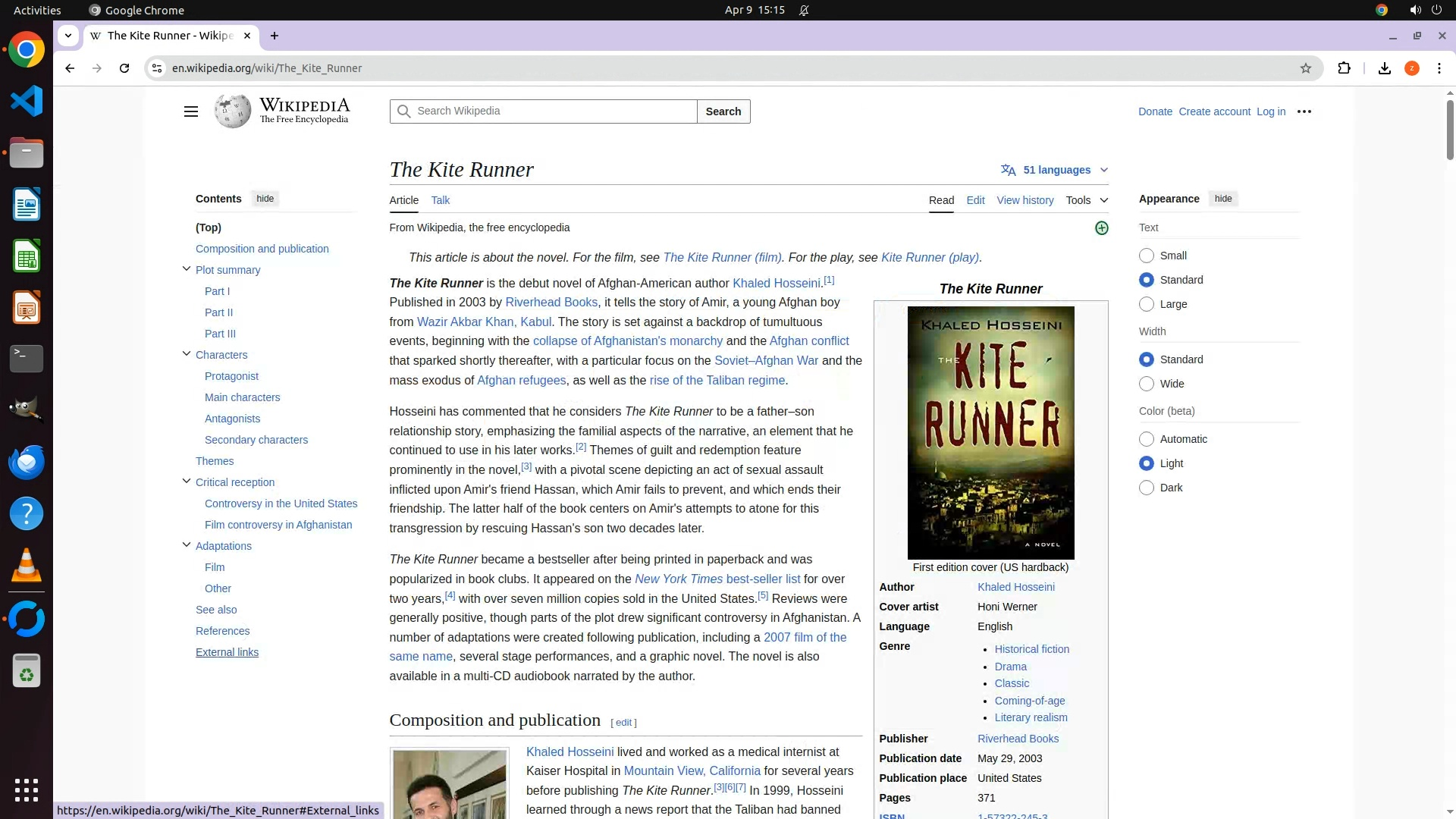This screenshot has height=819, width=1456.
Task: Open Chrome extensions puzzle icon
Action: [1344, 68]
